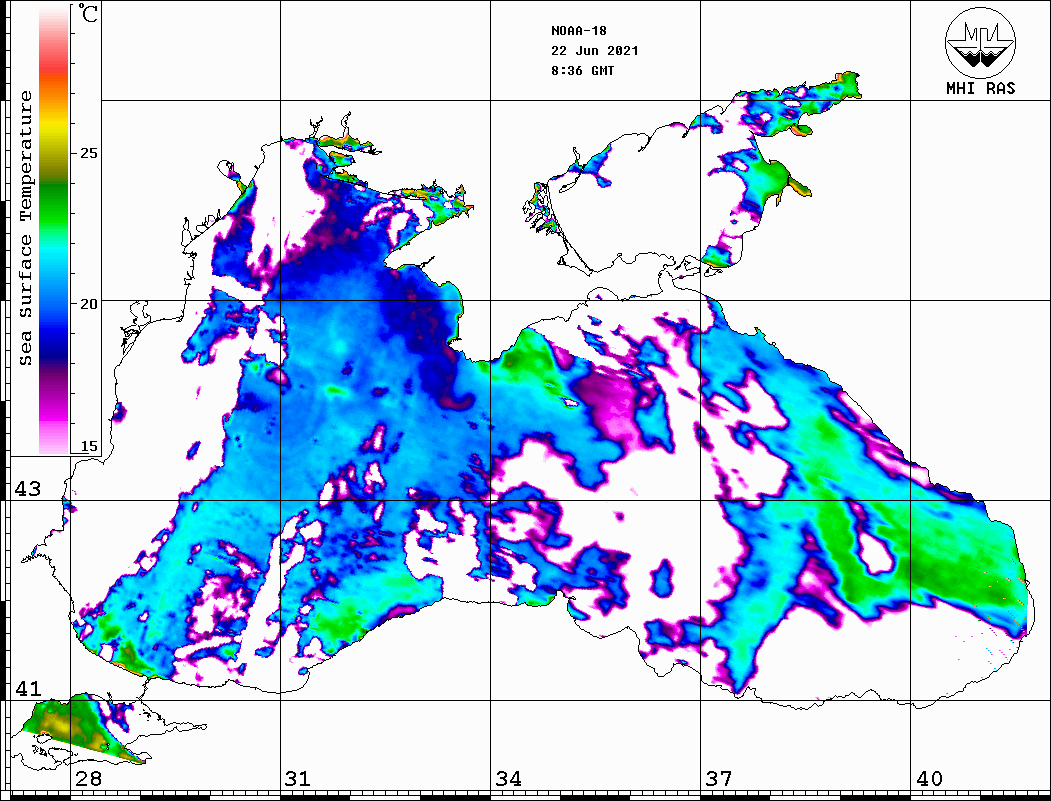
Task: Click longitude label 34
Action: point(508,779)
